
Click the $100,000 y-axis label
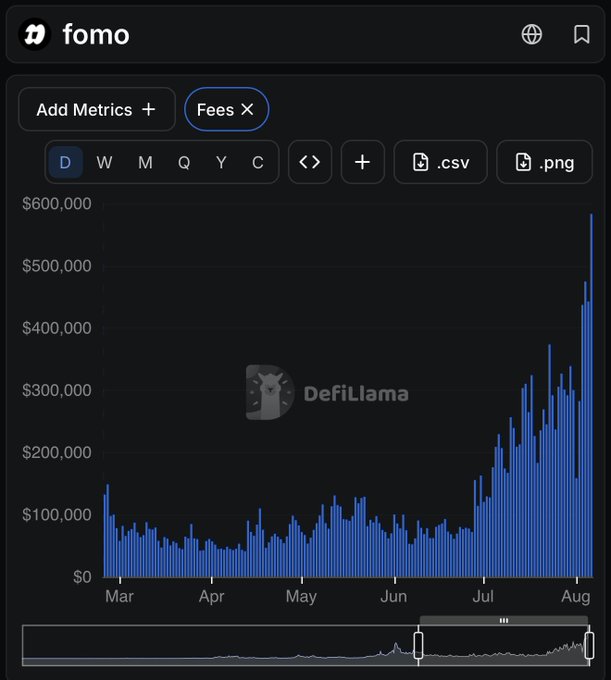pyautogui.click(x=57, y=515)
